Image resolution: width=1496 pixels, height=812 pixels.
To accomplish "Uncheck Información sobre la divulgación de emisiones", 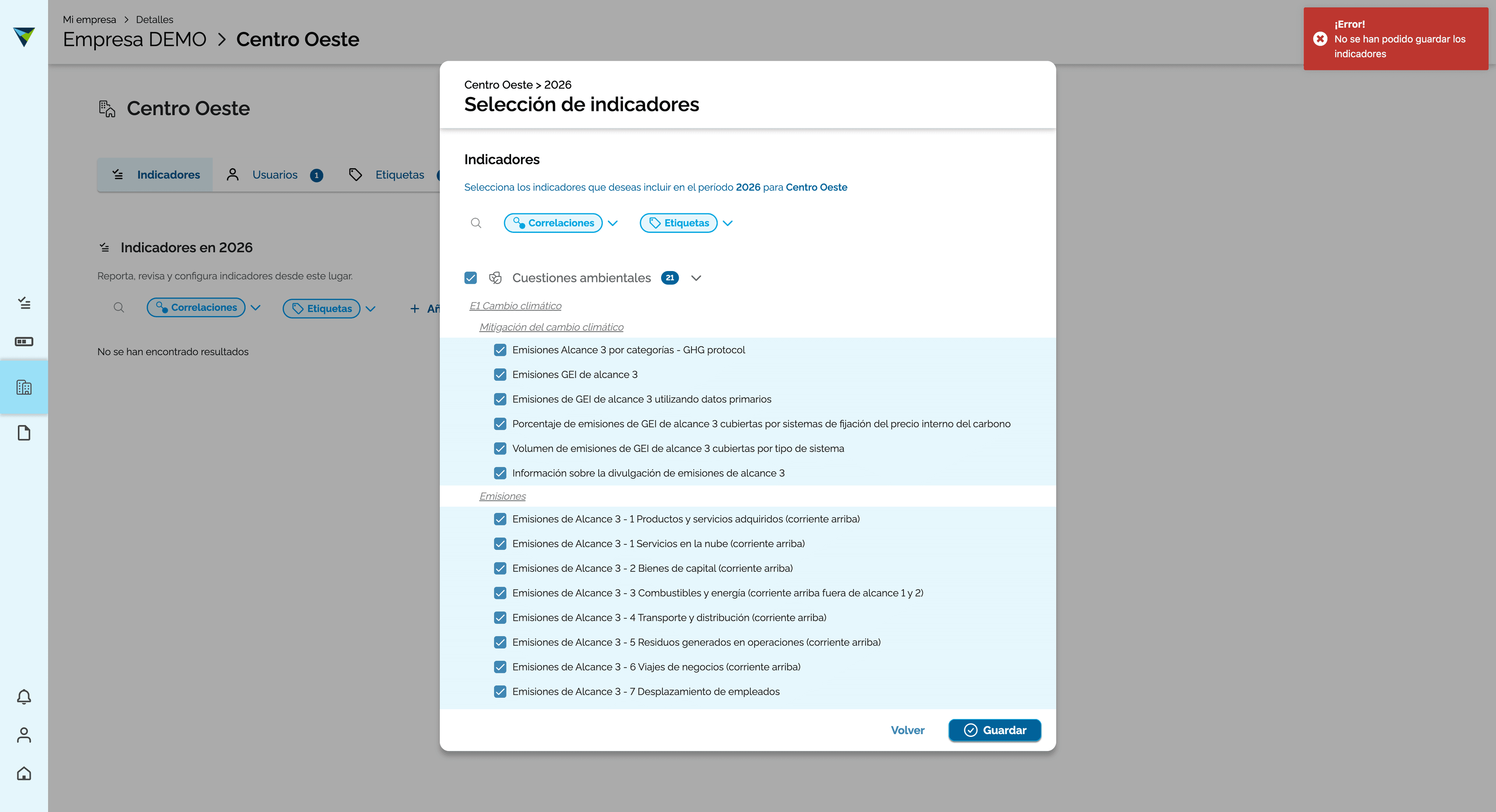I will point(500,473).
